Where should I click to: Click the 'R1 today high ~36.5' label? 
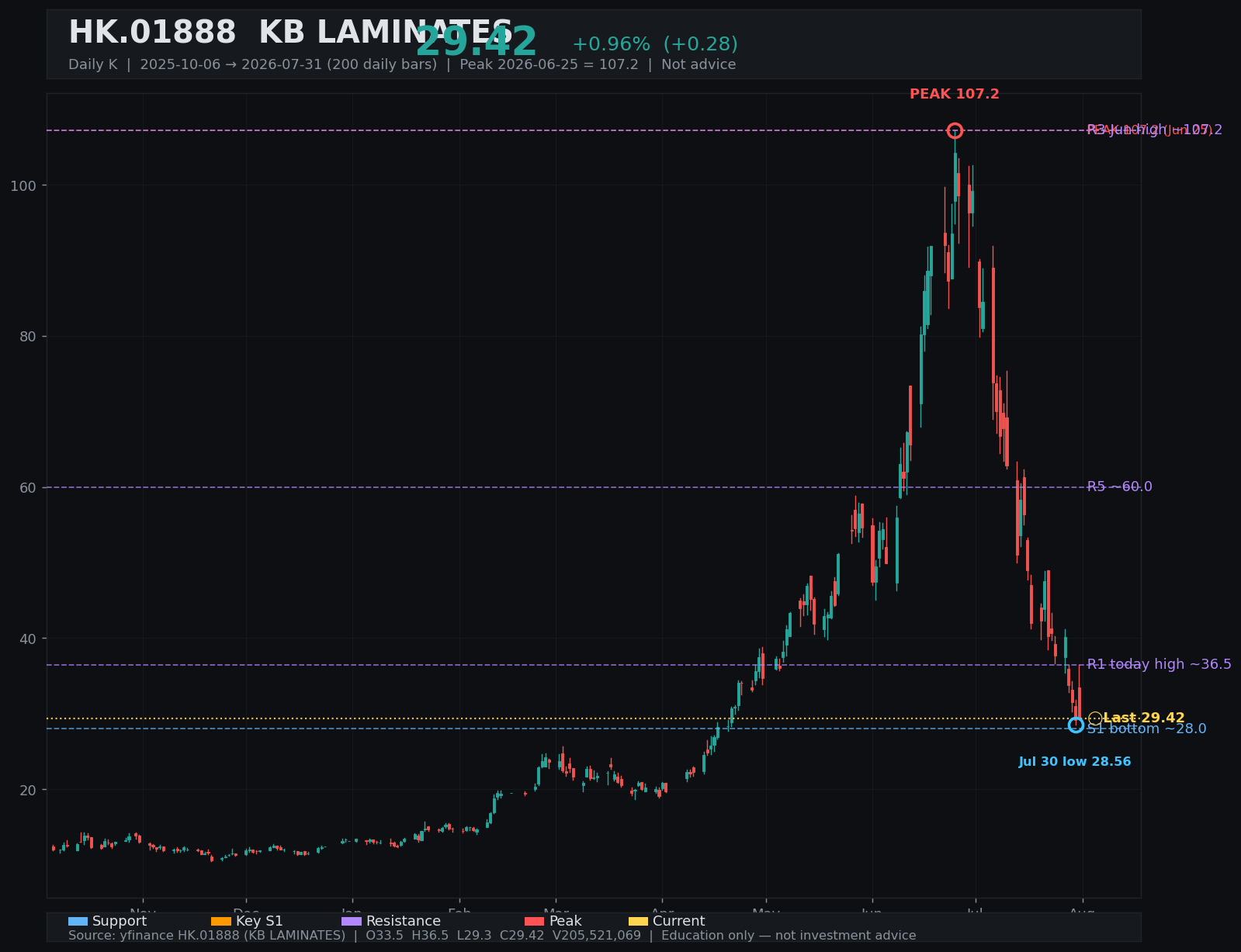[1159, 664]
